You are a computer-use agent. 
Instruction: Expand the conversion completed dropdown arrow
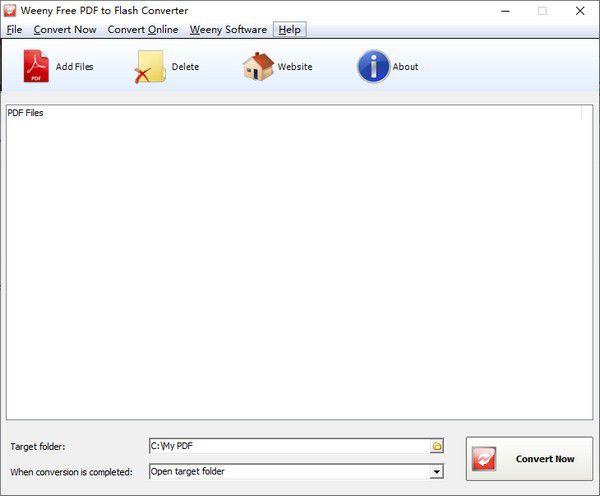point(436,472)
